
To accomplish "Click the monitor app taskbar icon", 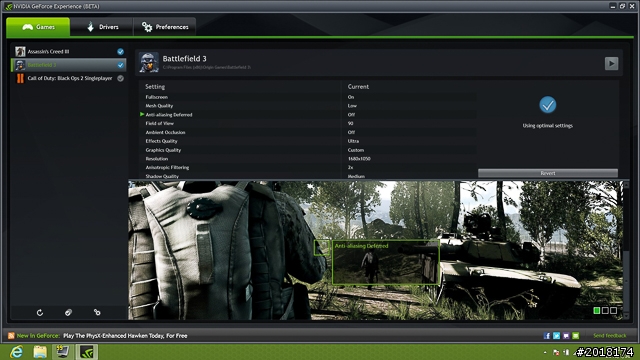I will point(62,352).
